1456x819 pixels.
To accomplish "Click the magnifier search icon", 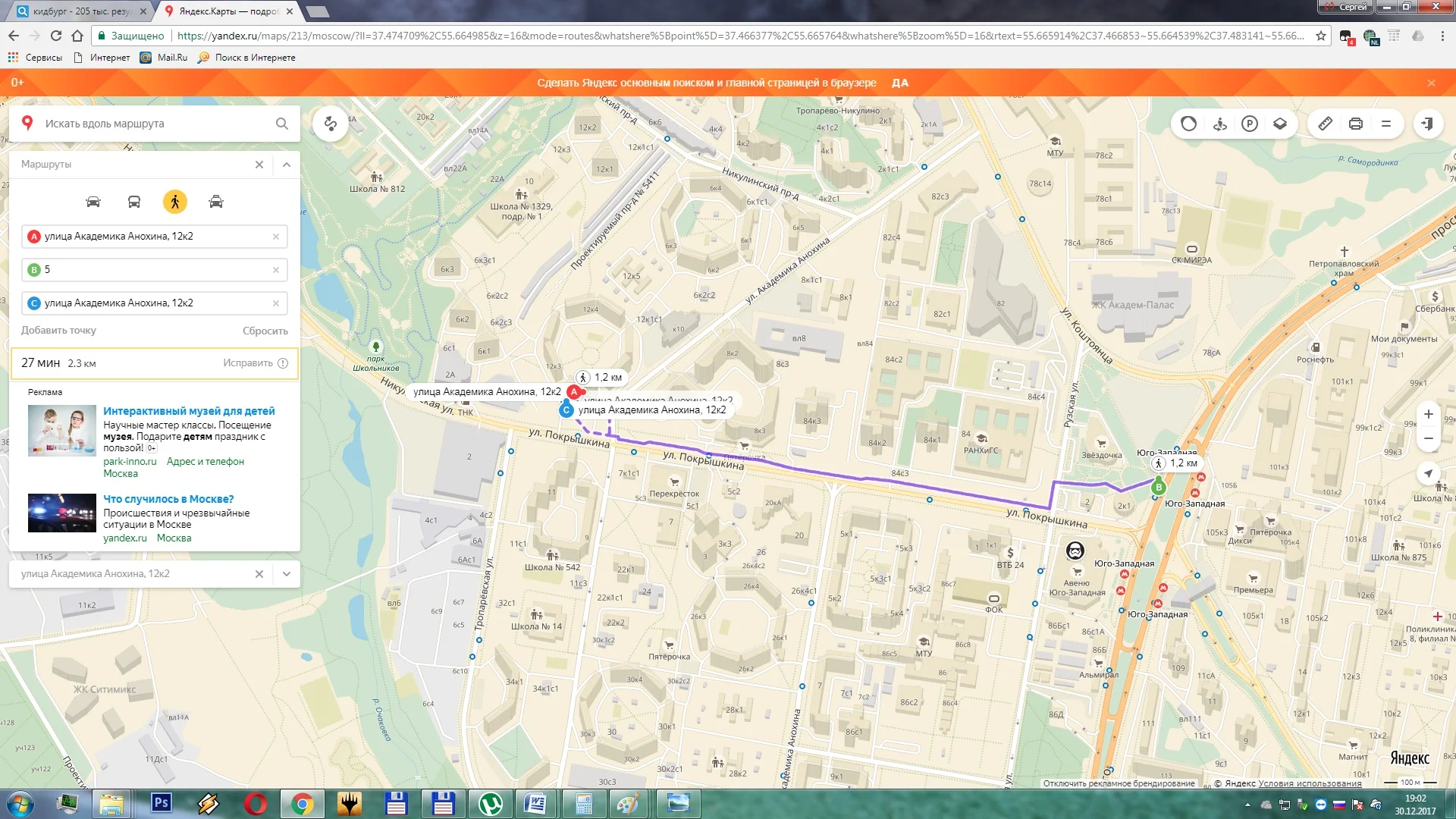I will click(282, 124).
